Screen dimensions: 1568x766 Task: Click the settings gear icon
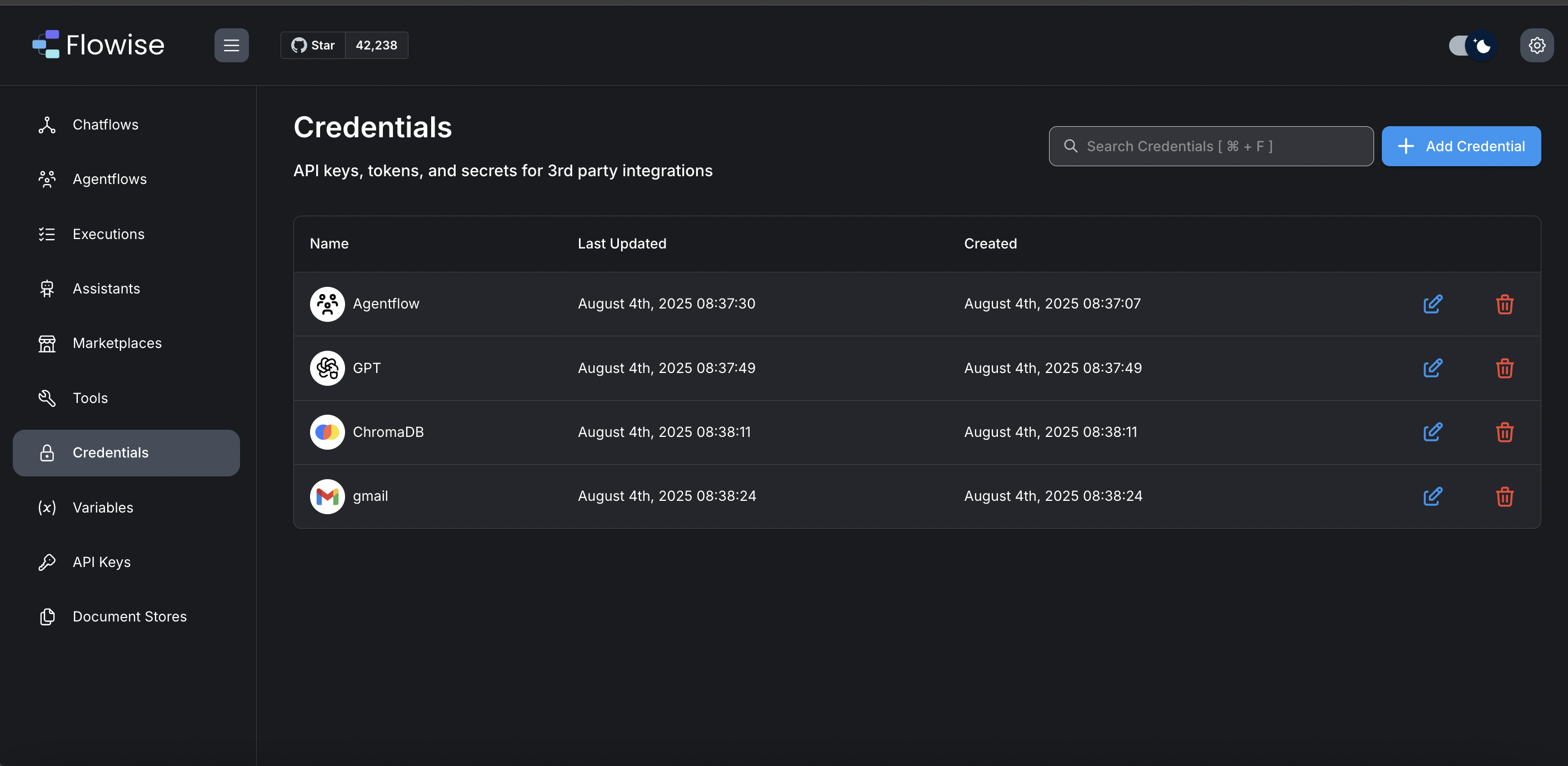tap(1536, 46)
